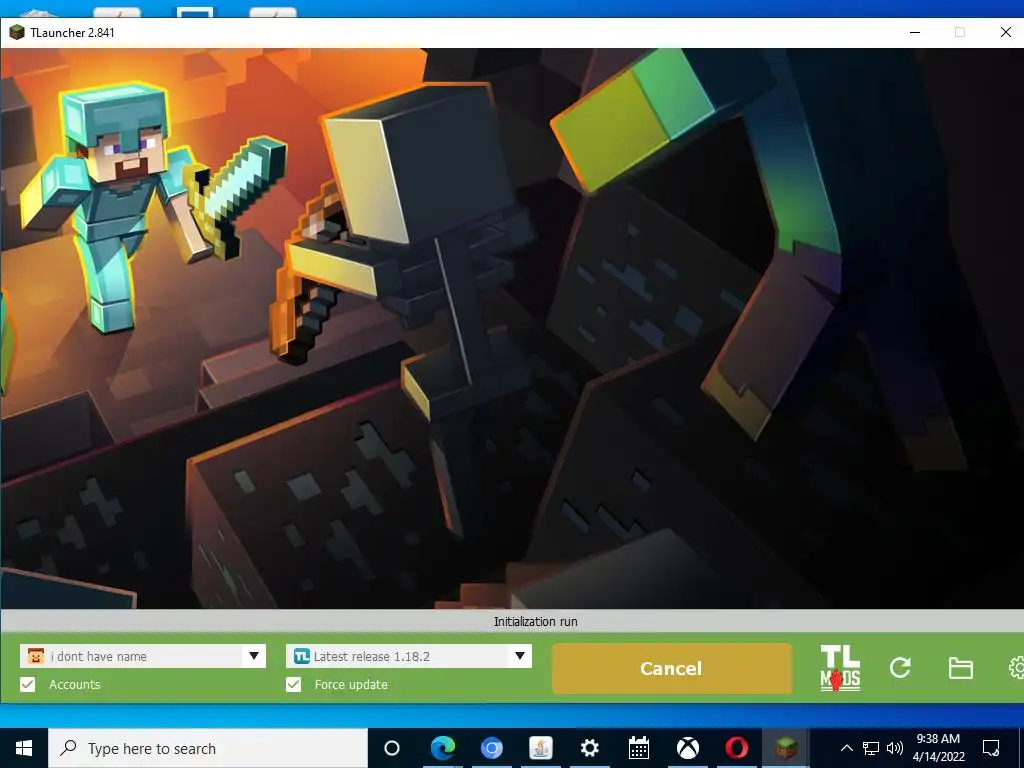Screen dimensions: 1024x768
Task: Click the Cancel button
Action: (671, 668)
